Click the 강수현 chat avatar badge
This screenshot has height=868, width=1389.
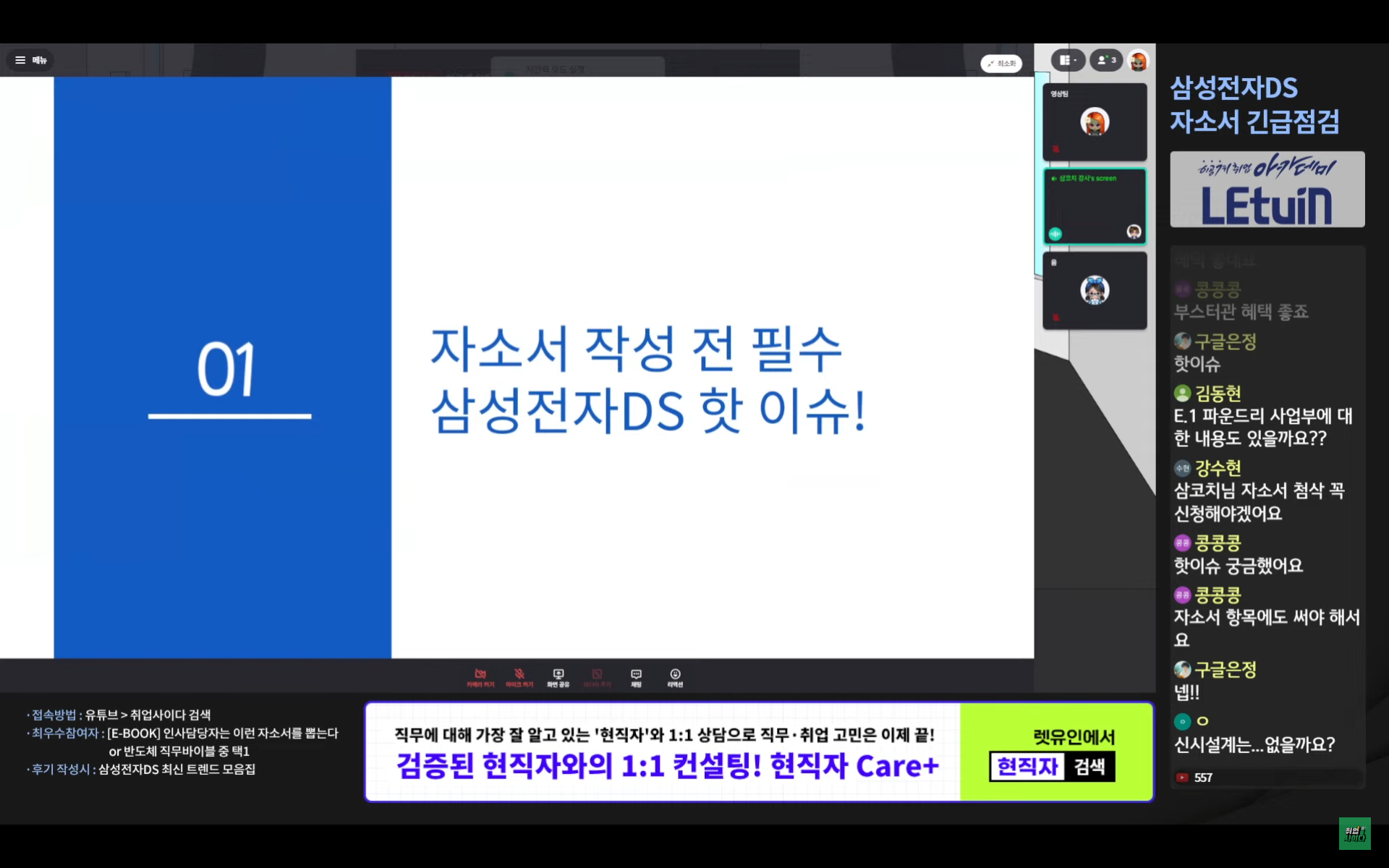coord(1182,468)
